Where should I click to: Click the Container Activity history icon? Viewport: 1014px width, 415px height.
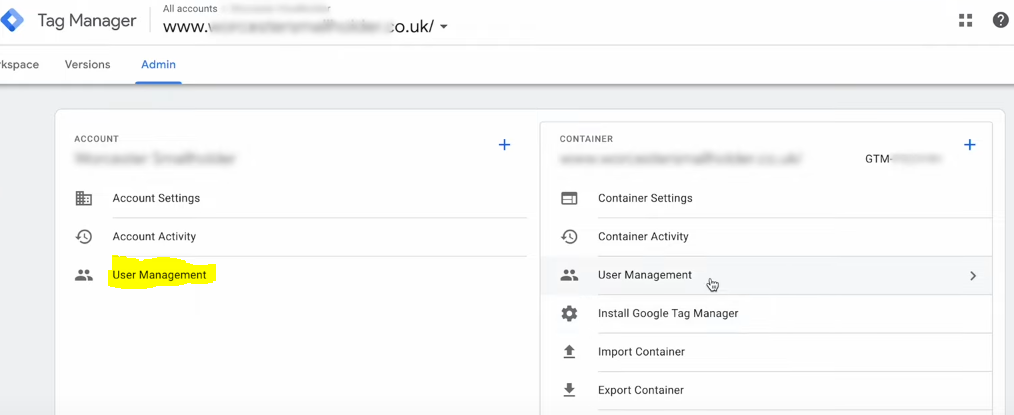tap(569, 237)
